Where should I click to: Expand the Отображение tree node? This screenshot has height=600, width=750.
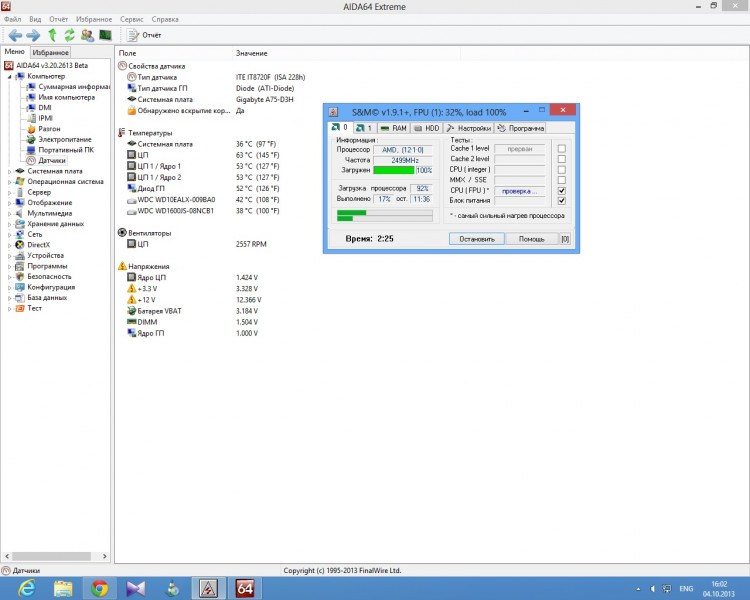click(9, 203)
